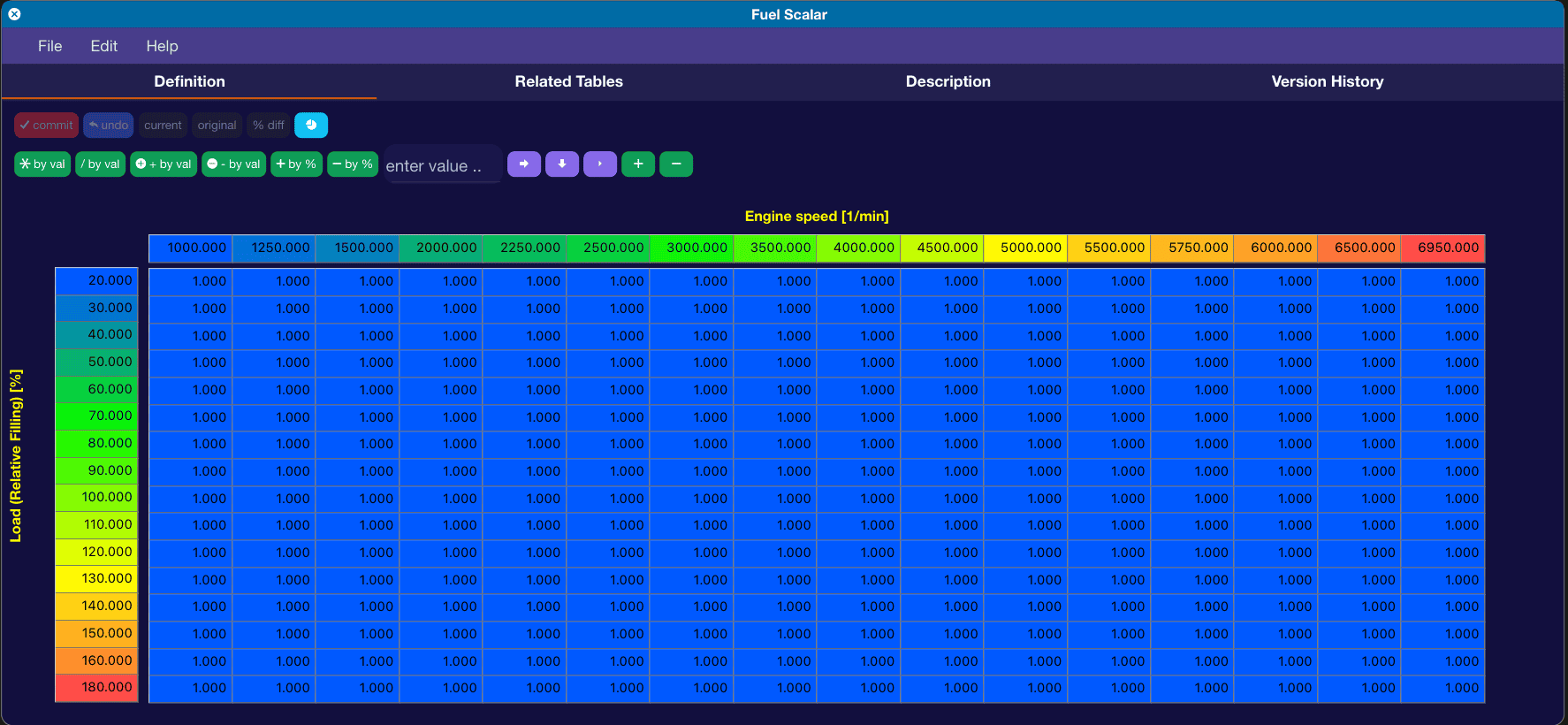Click the purple down arrow button

point(562,164)
